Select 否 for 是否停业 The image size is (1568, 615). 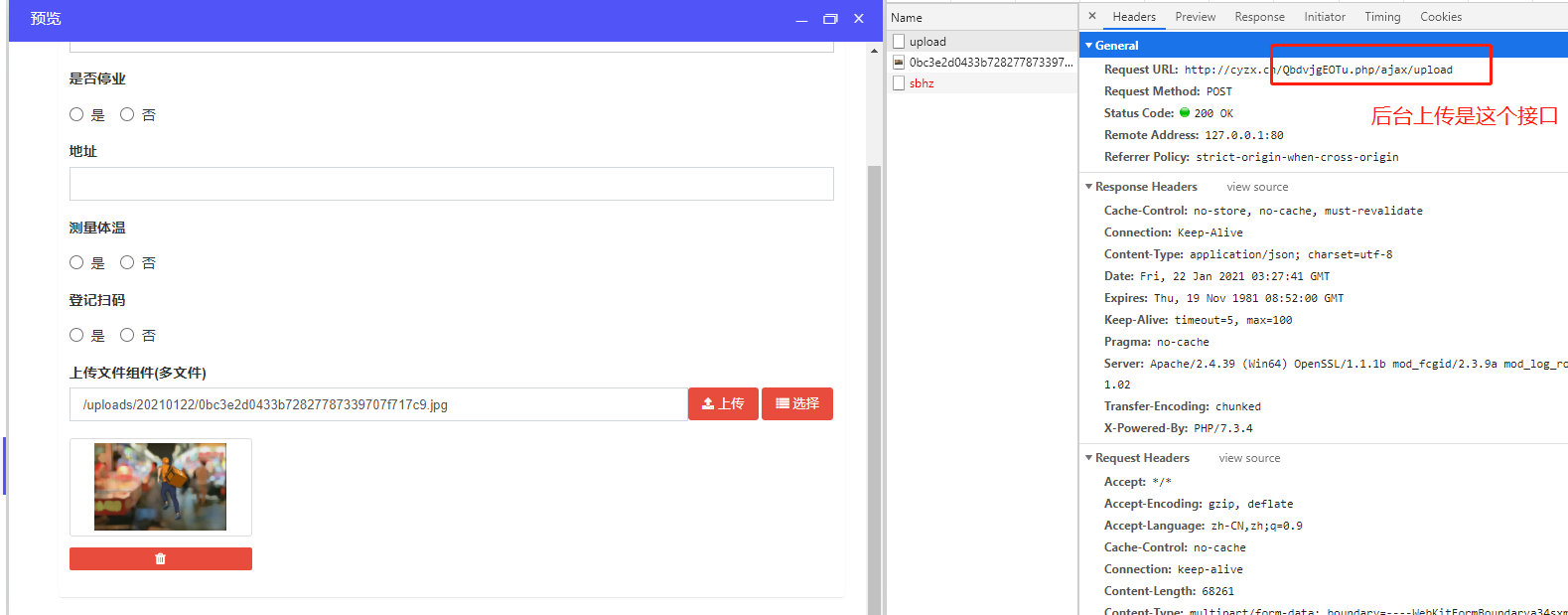[127, 114]
